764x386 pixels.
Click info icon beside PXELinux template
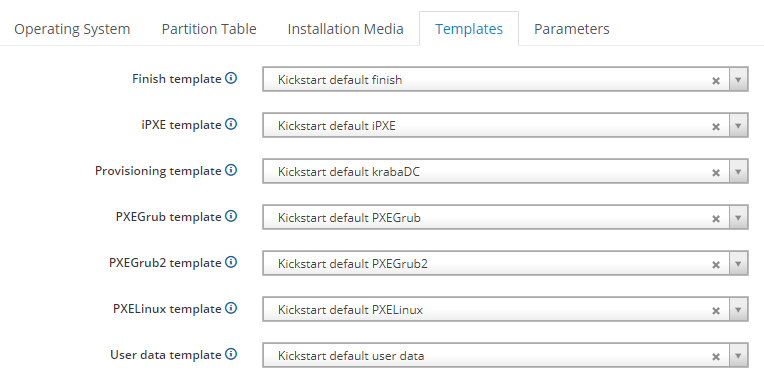tap(231, 308)
